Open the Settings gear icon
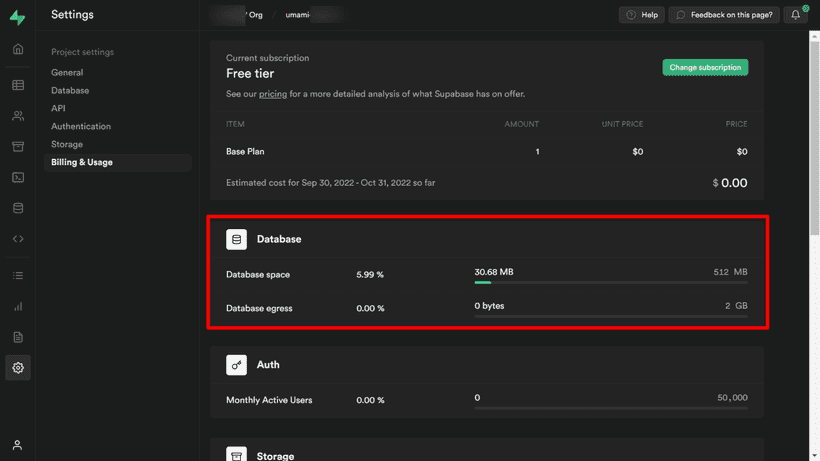820x461 pixels. click(x=18, y=368)
